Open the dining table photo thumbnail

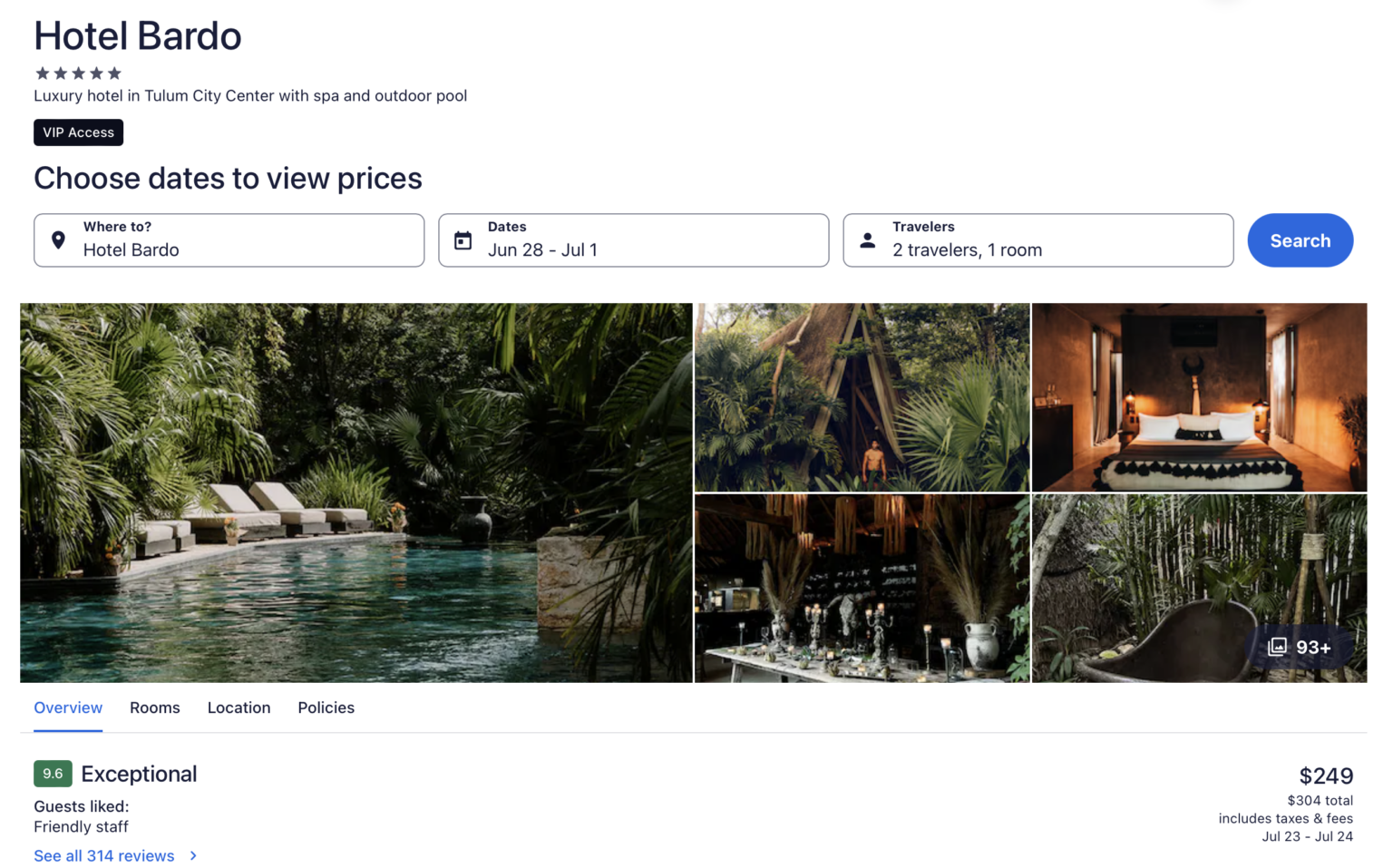pos(862,589)
